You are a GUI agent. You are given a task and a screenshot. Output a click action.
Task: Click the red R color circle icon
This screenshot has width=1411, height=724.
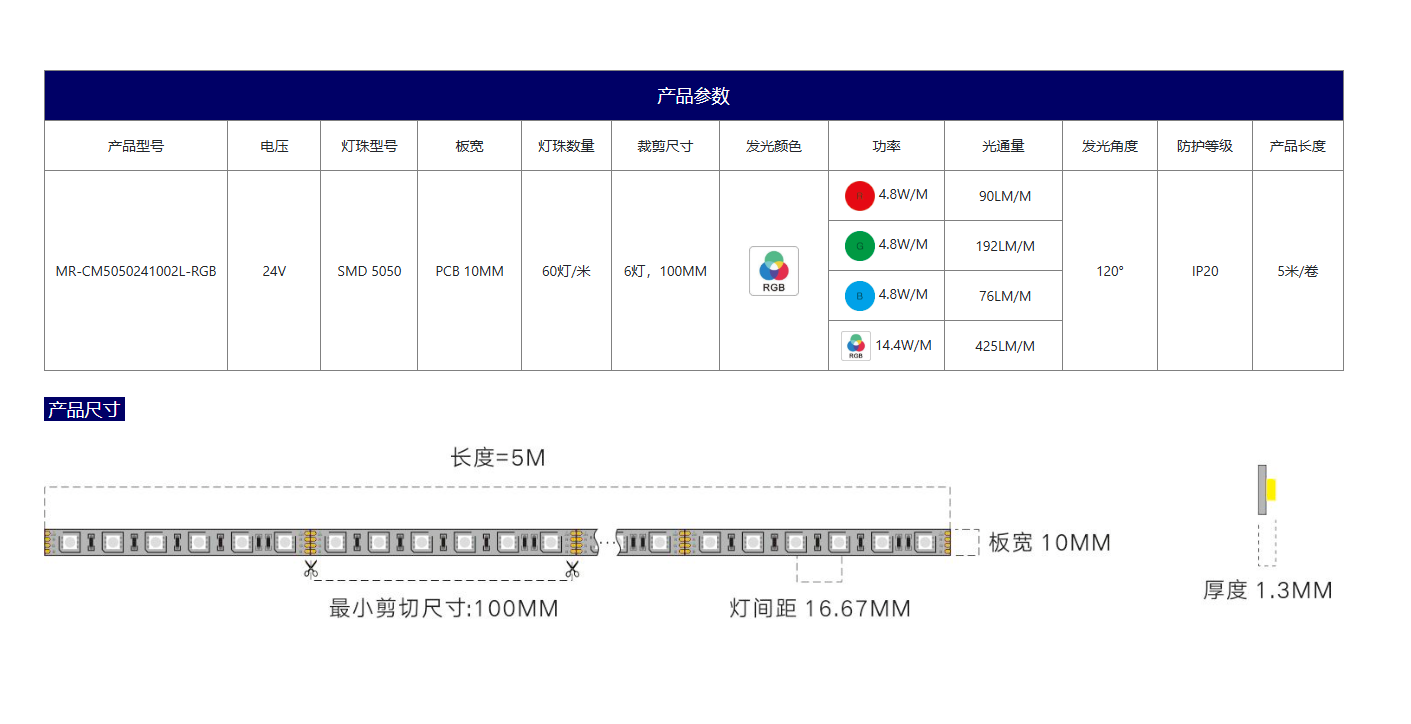859,196
